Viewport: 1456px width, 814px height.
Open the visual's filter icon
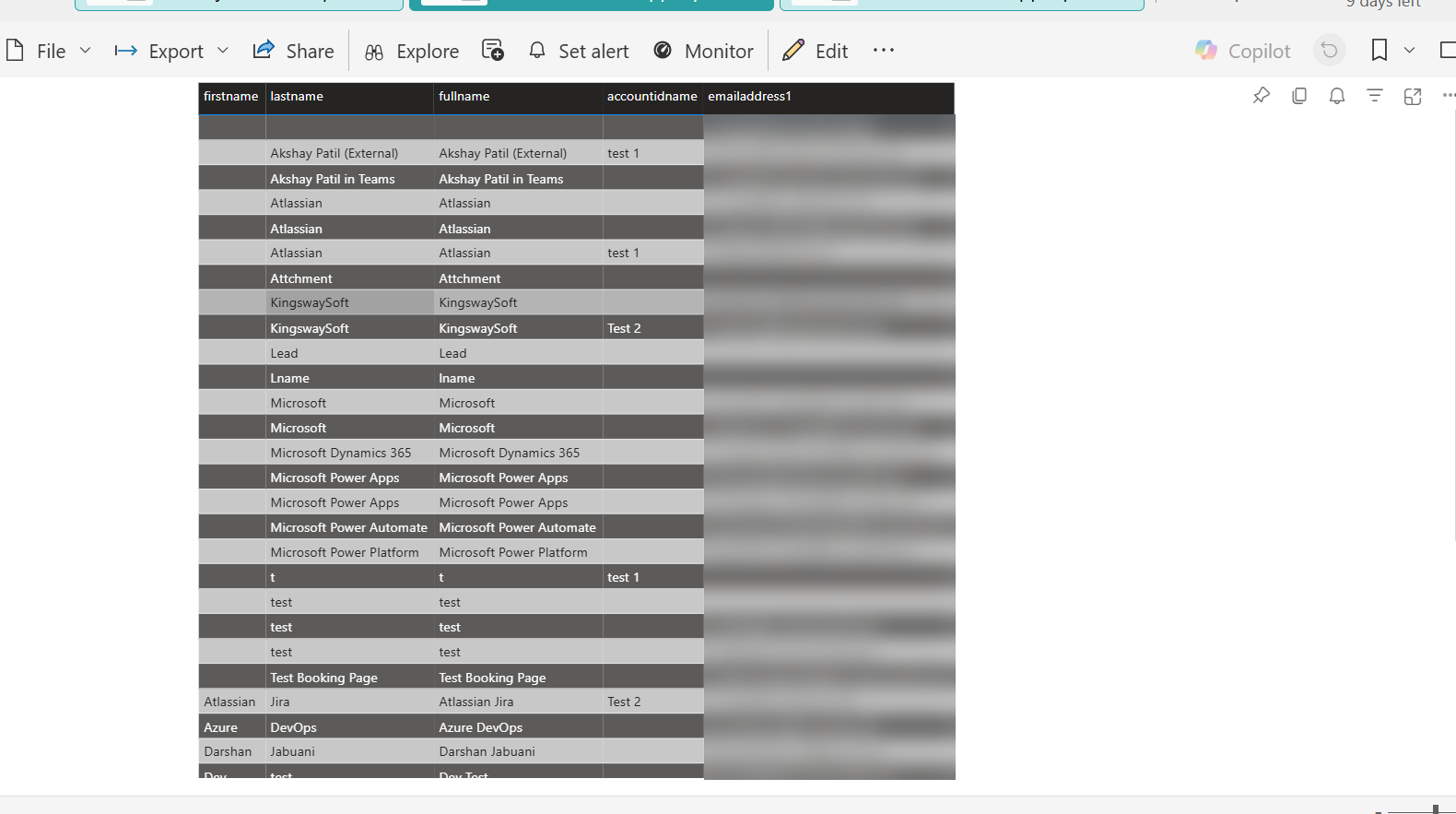pos(1375,95)
